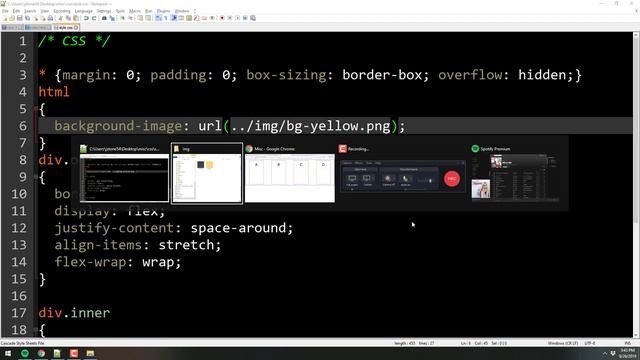
Task: Zoom out using the toolbar icon
Action: coord(130,18)
